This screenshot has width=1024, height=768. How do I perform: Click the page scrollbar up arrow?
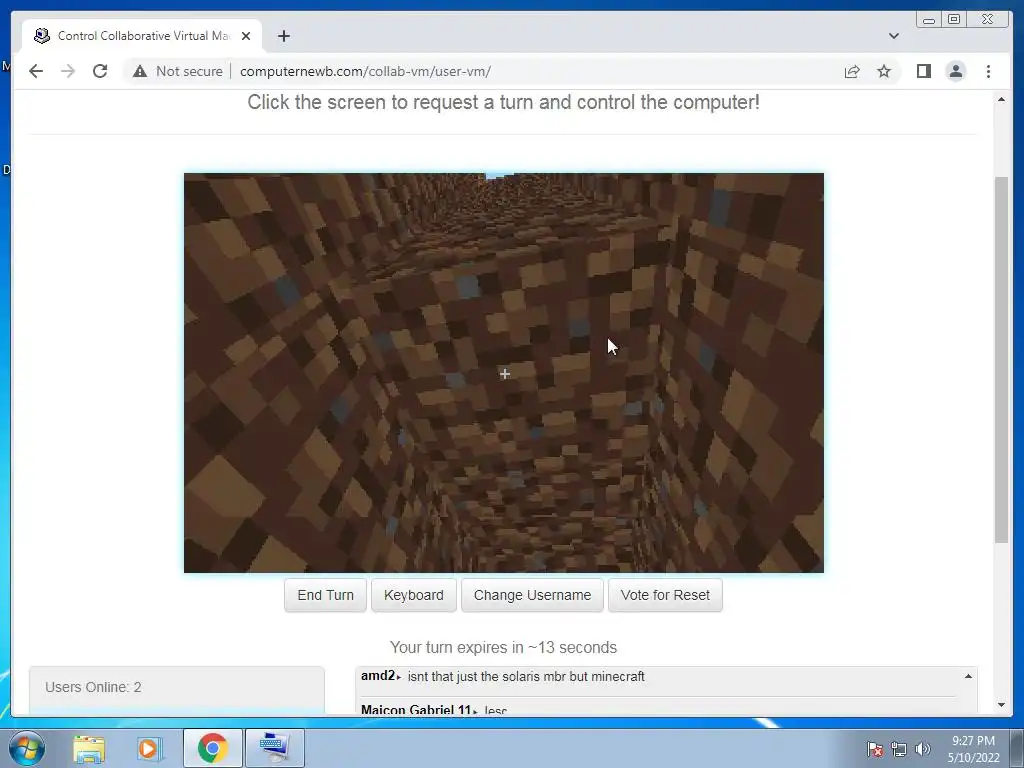(x=1001, y=99)
